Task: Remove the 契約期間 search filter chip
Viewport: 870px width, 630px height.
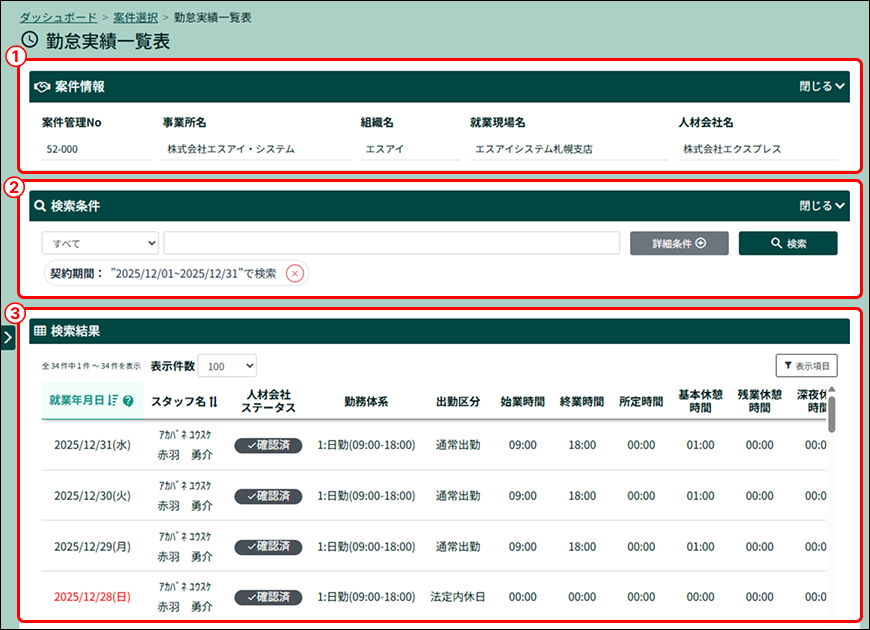Action: (295, 274)
